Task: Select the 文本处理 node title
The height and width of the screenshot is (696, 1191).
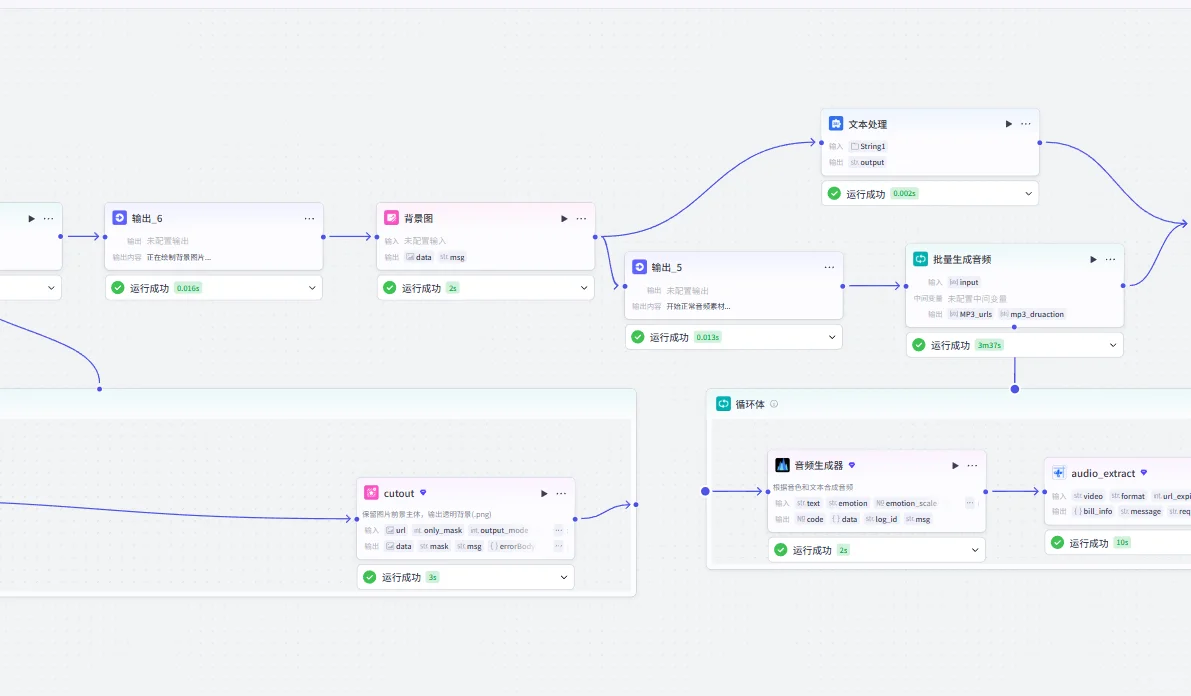Action: coord(867,124)
